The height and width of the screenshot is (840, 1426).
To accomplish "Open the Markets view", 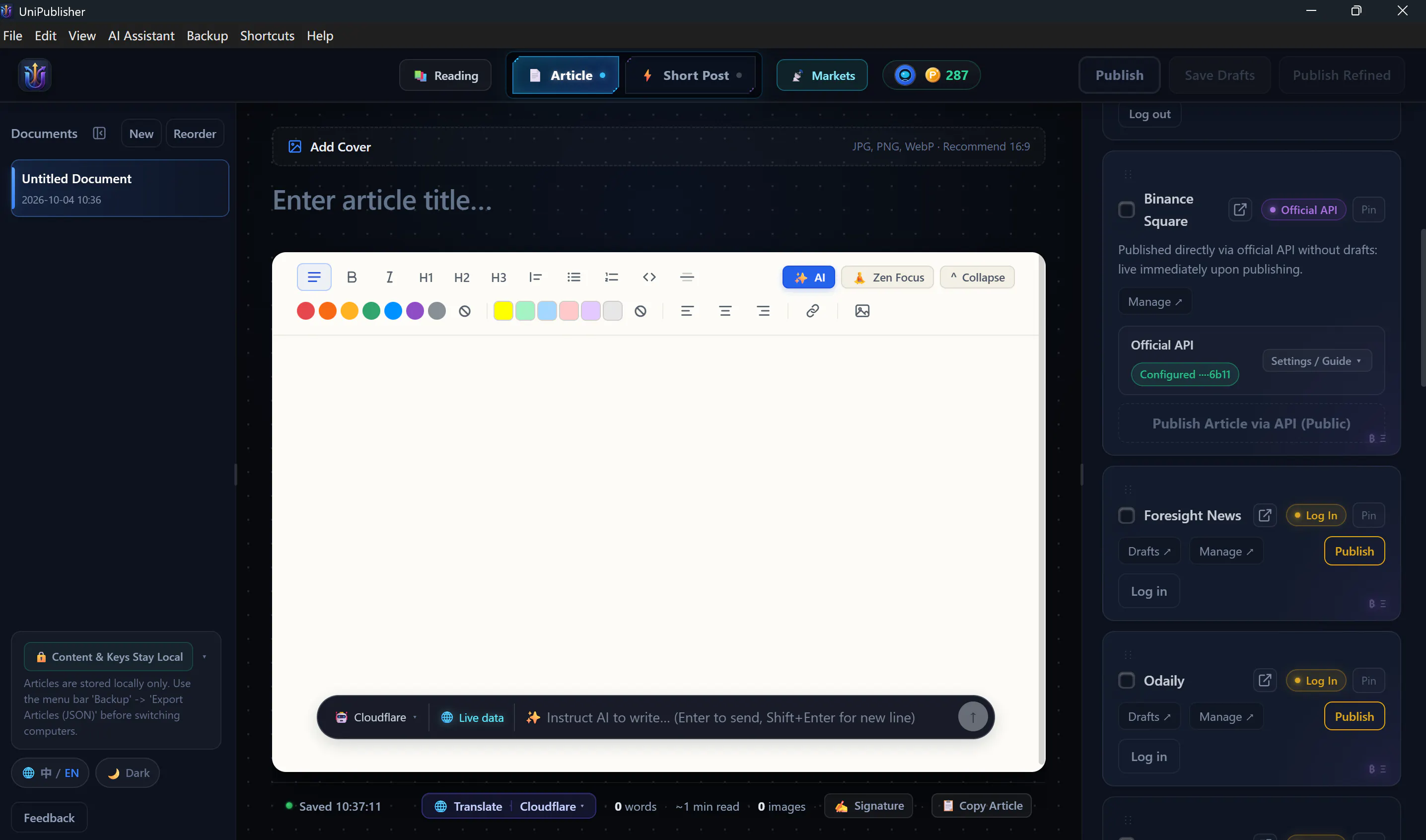I will tap(822, 75).
